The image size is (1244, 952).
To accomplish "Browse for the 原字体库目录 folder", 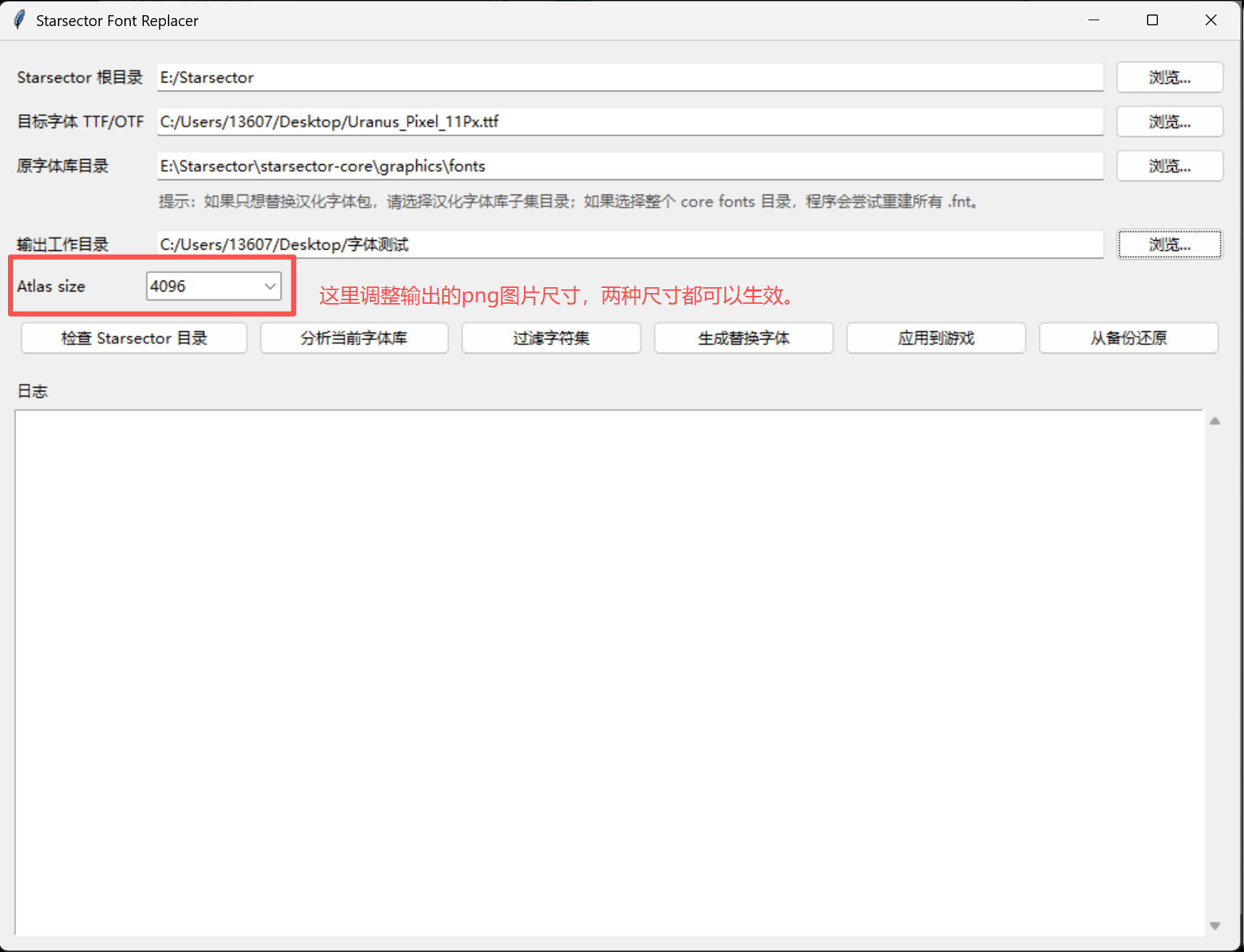I will pyautogui.click(x=1169, y=166).
